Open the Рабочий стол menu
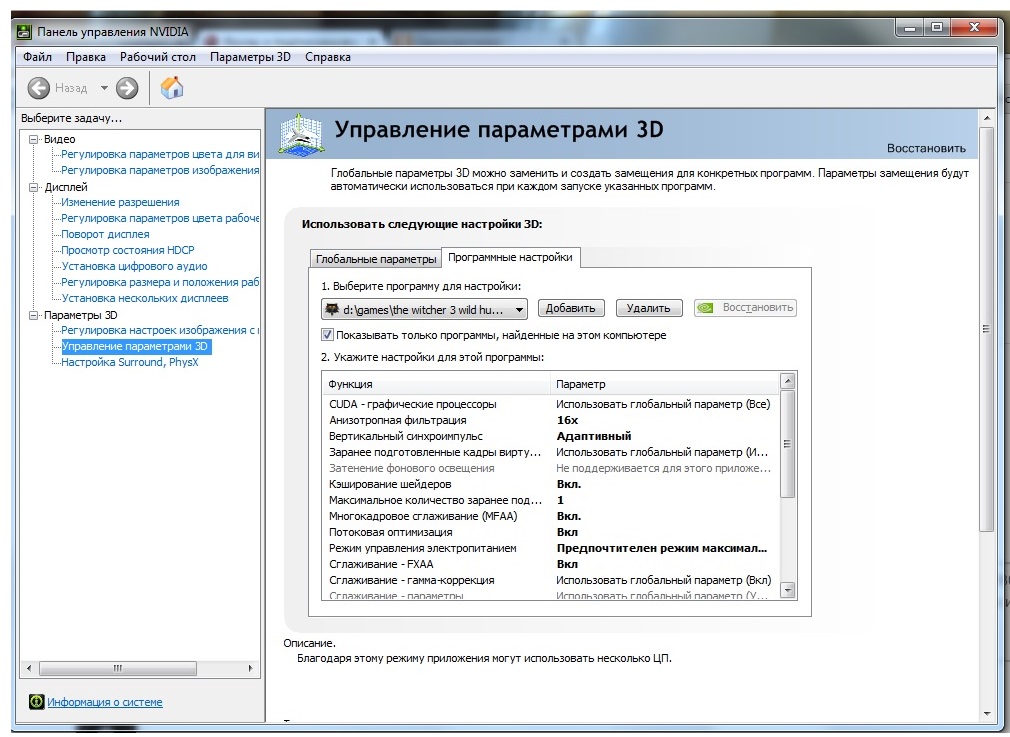This screenshot has height=737, width=1010. tap(157, 57)
